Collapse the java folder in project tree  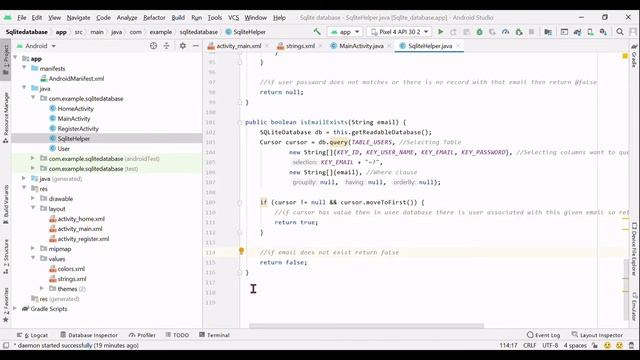coord(24,88)
